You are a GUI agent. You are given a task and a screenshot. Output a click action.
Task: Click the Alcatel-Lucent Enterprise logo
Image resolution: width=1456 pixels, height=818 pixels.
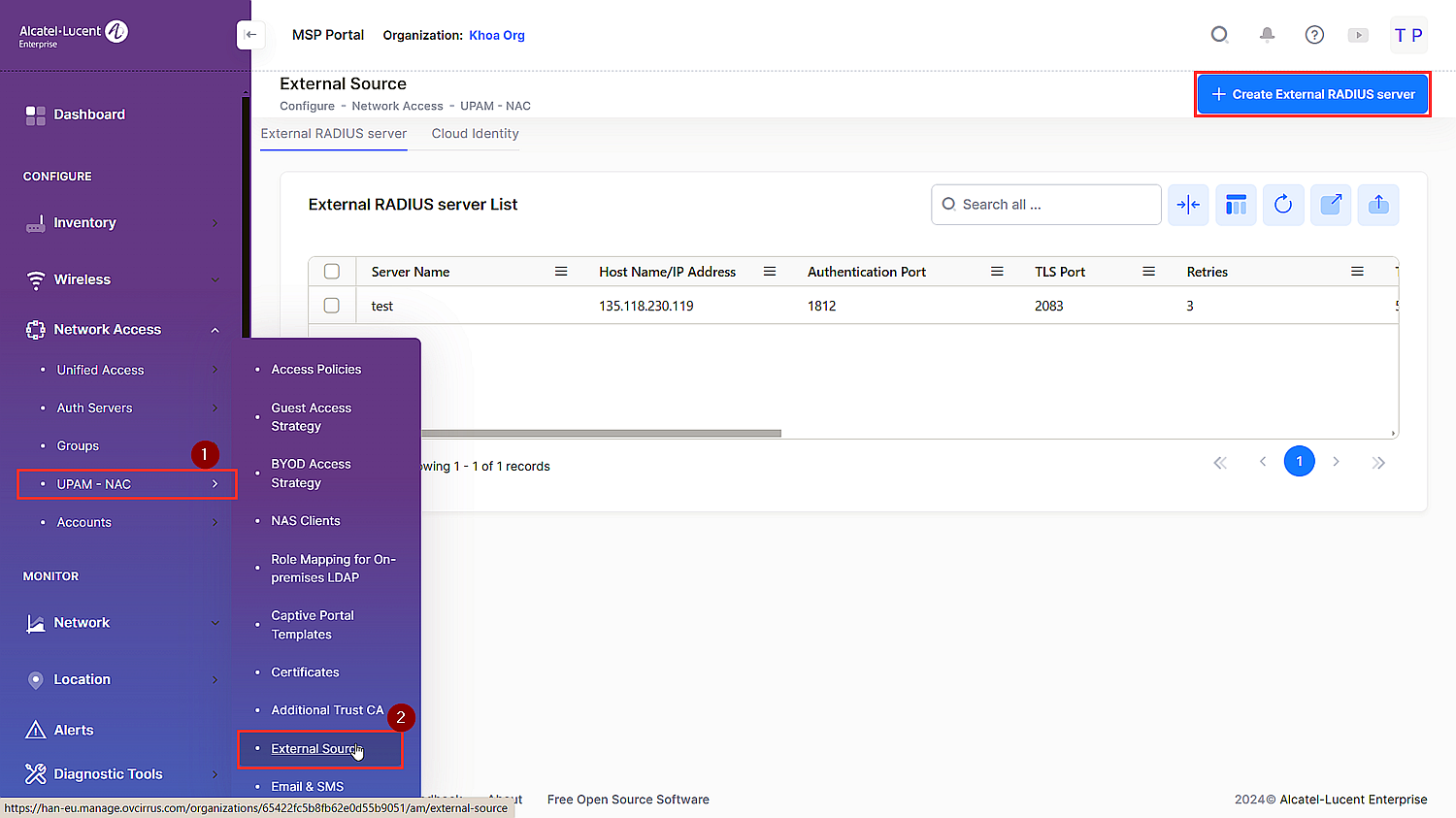pos(74,35)
